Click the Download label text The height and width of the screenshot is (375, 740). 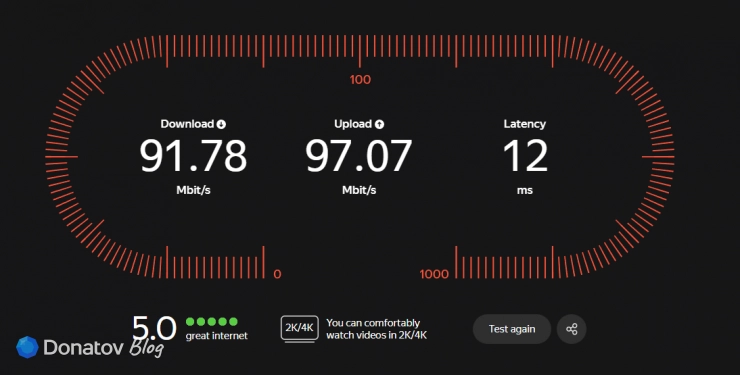[187, 124]
